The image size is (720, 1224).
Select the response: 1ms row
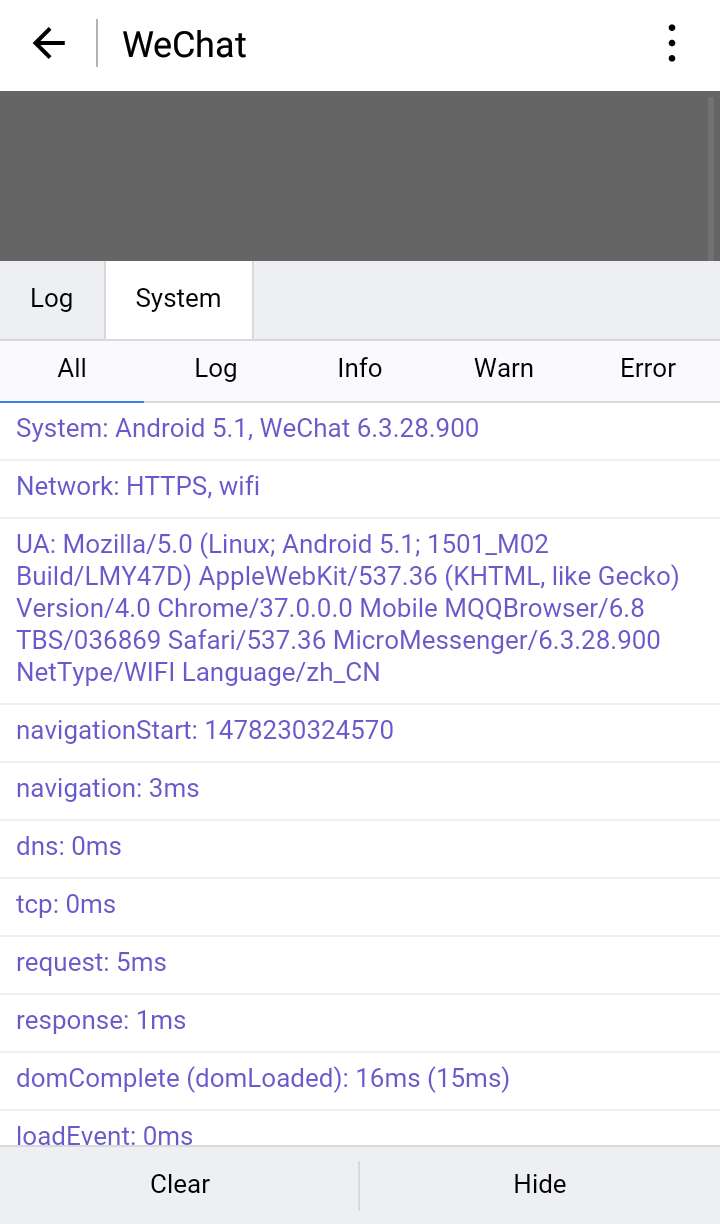coord(360,1023)
